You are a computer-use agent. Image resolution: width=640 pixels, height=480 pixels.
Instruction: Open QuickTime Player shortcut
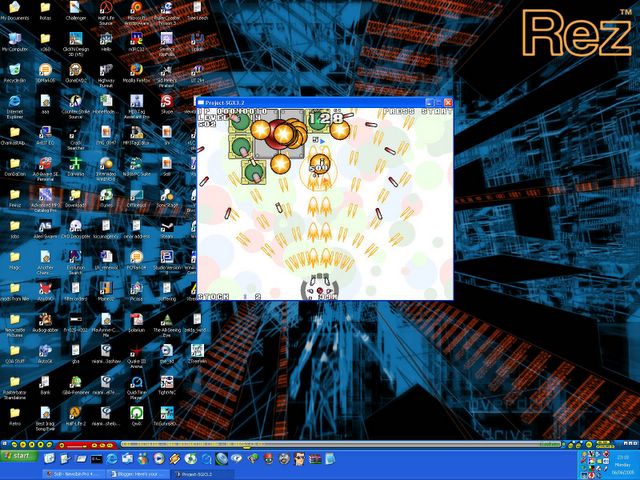136,387
